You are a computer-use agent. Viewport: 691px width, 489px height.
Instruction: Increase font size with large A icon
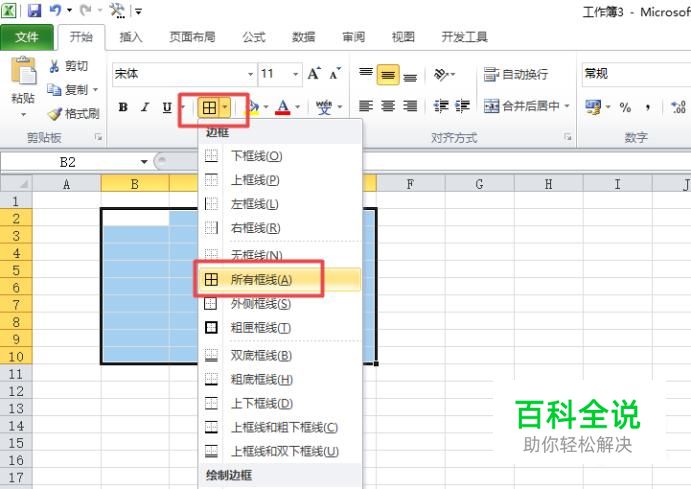pos(314,74)
